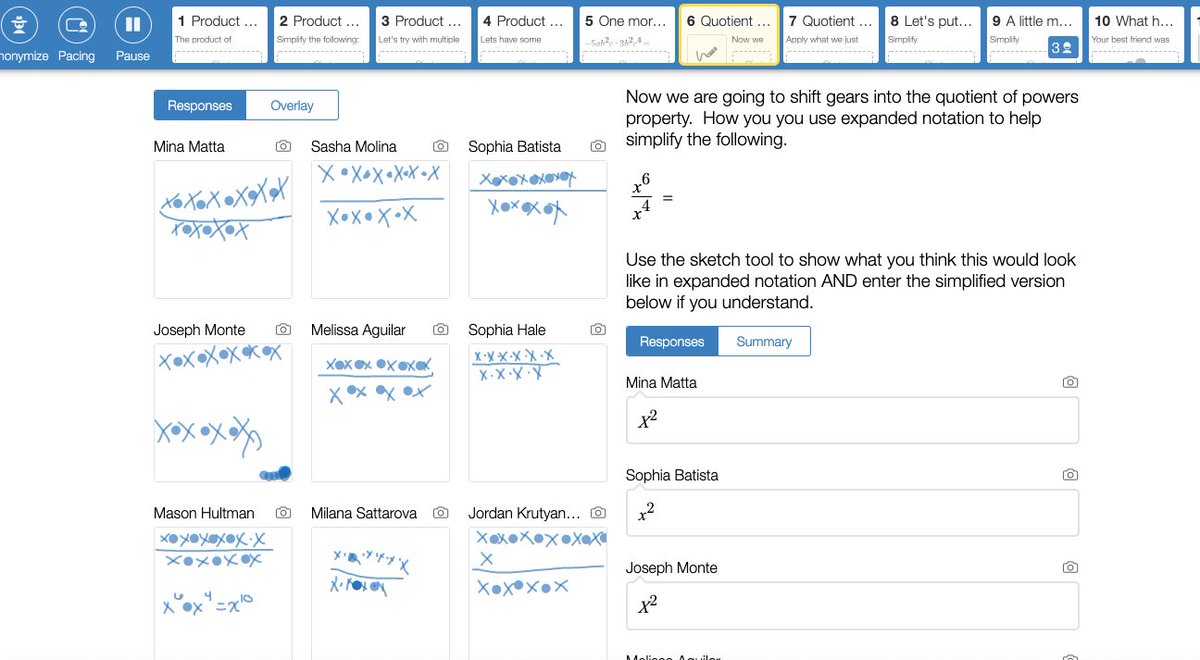This screenshot has width=1200, height=660.
Task: Switch to the Summary tab
Action: (x=764, y=341)
